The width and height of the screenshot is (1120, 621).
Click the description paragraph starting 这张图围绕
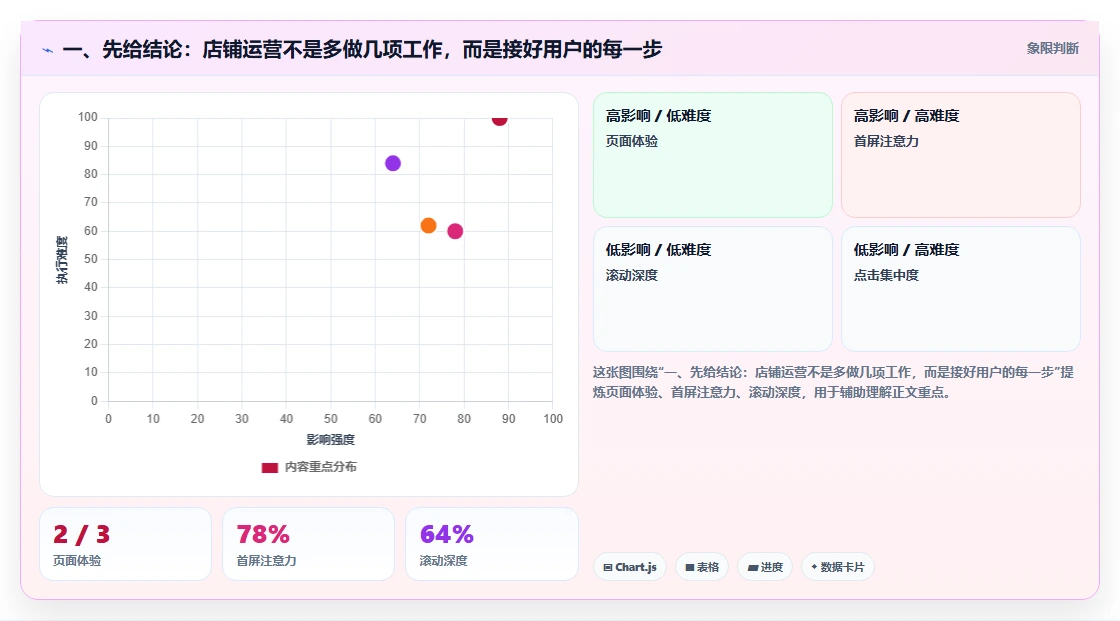[833, 382]
